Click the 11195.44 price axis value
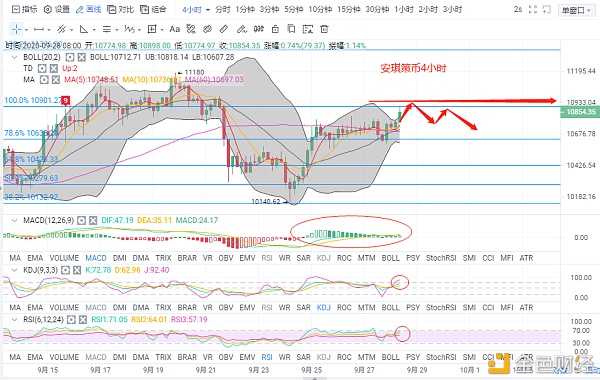600x380 pixels. (581, 71)
